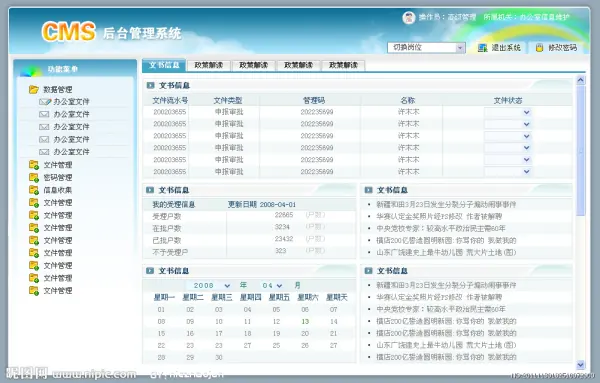Click the operator avatar icon in header
Image resolution: width=600 pixels, height=383 pixels.
pos(409,18)
